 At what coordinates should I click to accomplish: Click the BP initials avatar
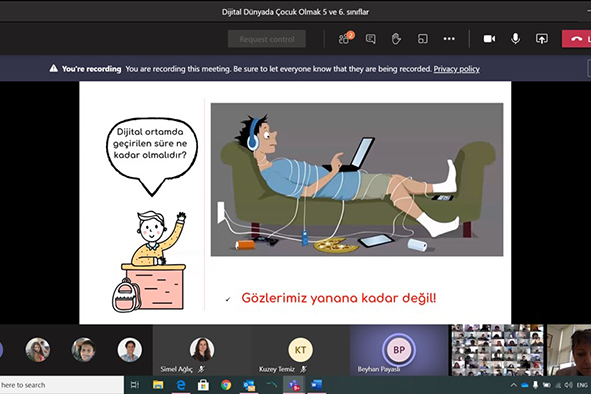399,350
